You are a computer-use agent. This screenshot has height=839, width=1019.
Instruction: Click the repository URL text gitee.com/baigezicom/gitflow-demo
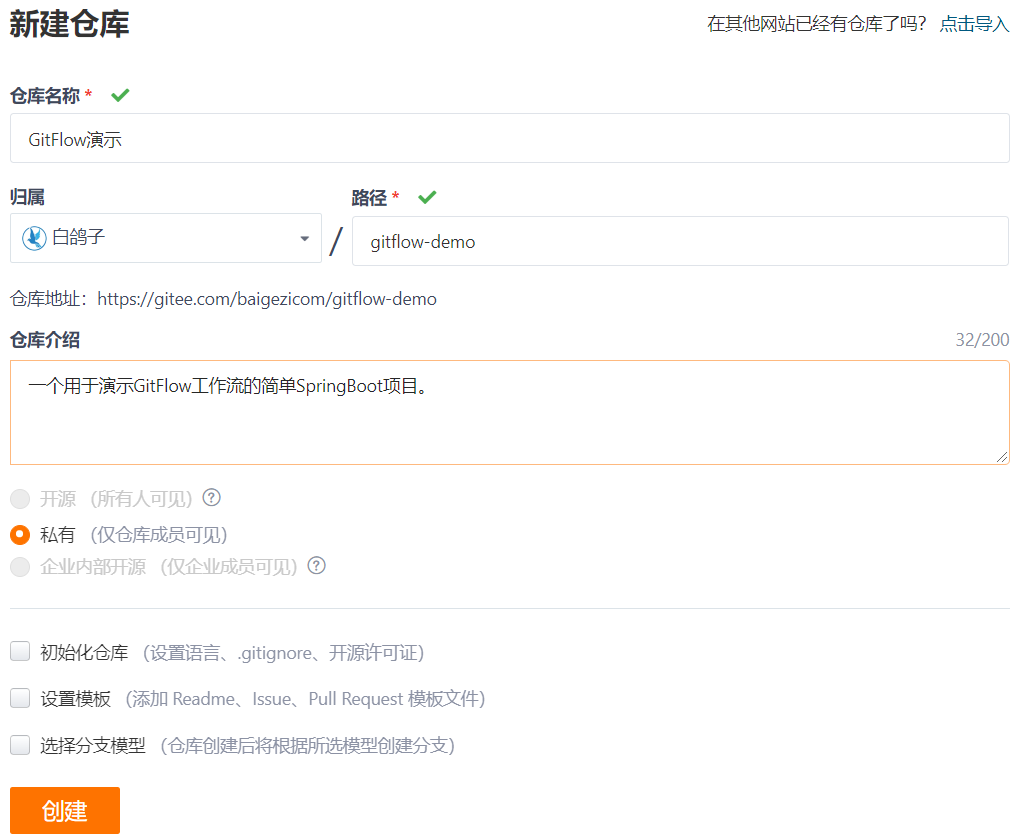[267, 299]
